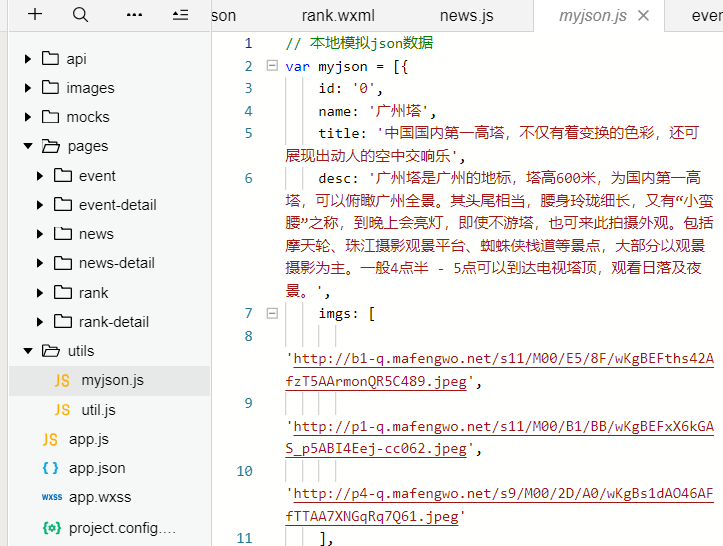Click the WXSS icon beside app.wxss
723x546 pixels.
(52, 497)
